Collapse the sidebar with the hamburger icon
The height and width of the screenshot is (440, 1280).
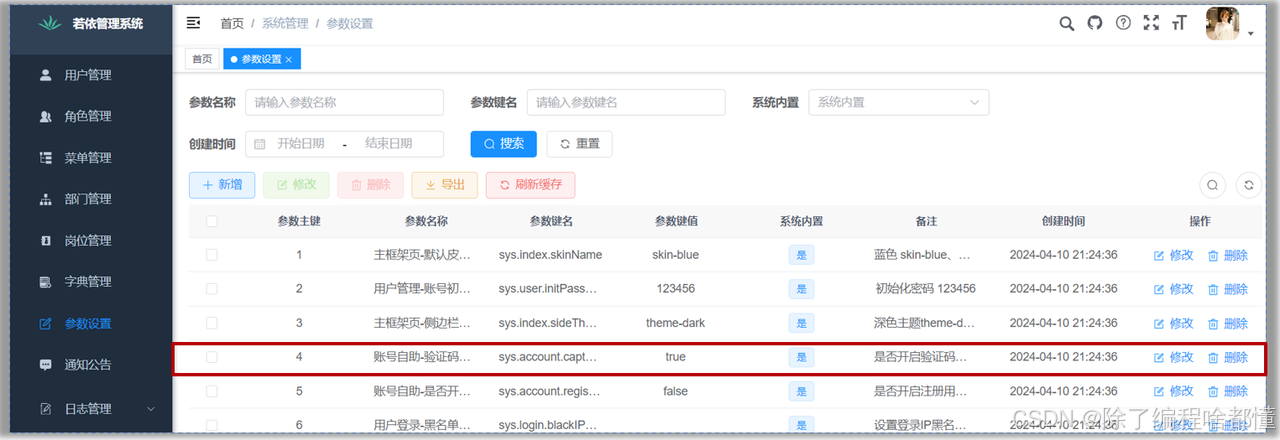point(194,22)
